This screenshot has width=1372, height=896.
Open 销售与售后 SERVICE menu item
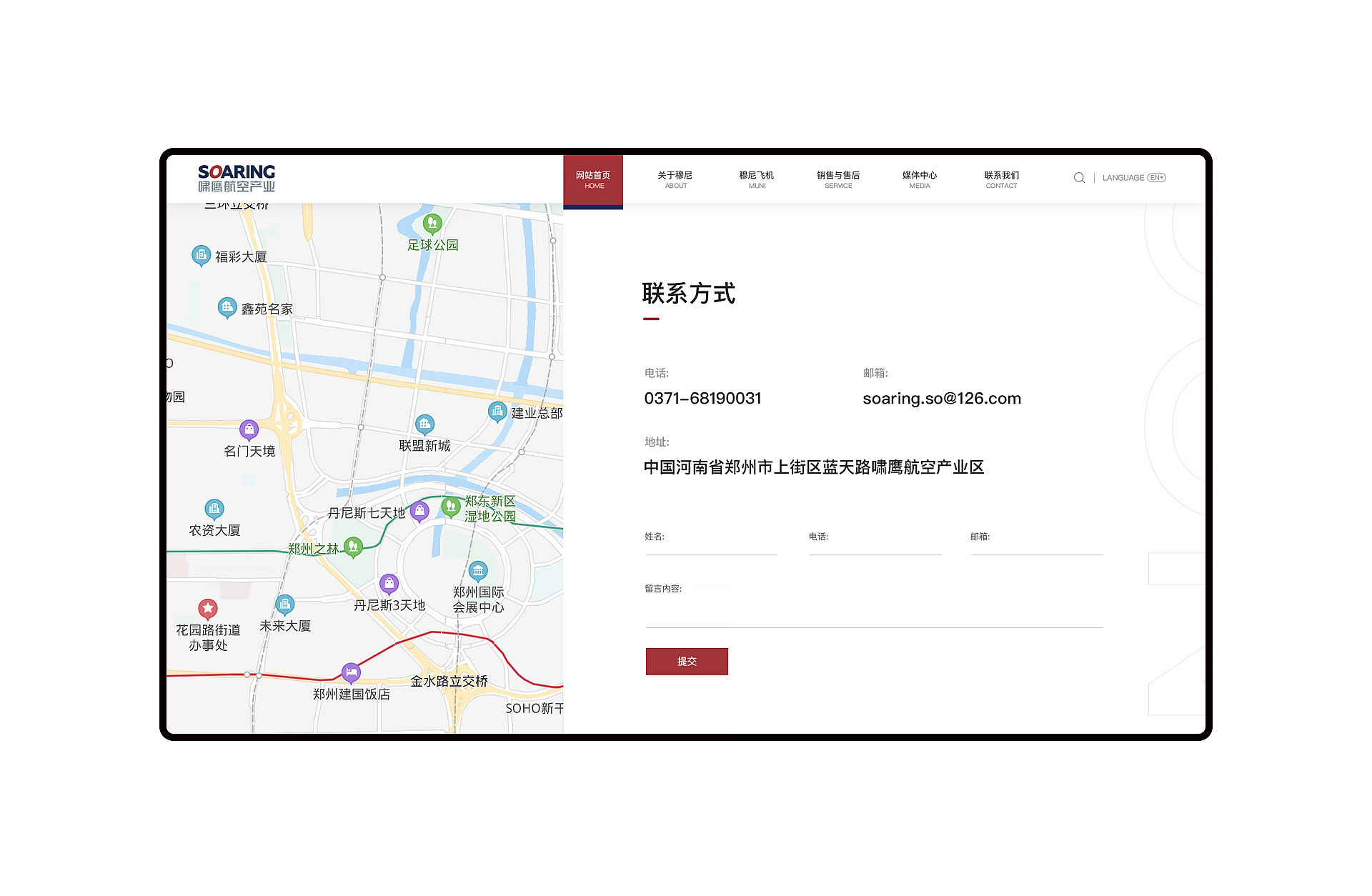838,180
